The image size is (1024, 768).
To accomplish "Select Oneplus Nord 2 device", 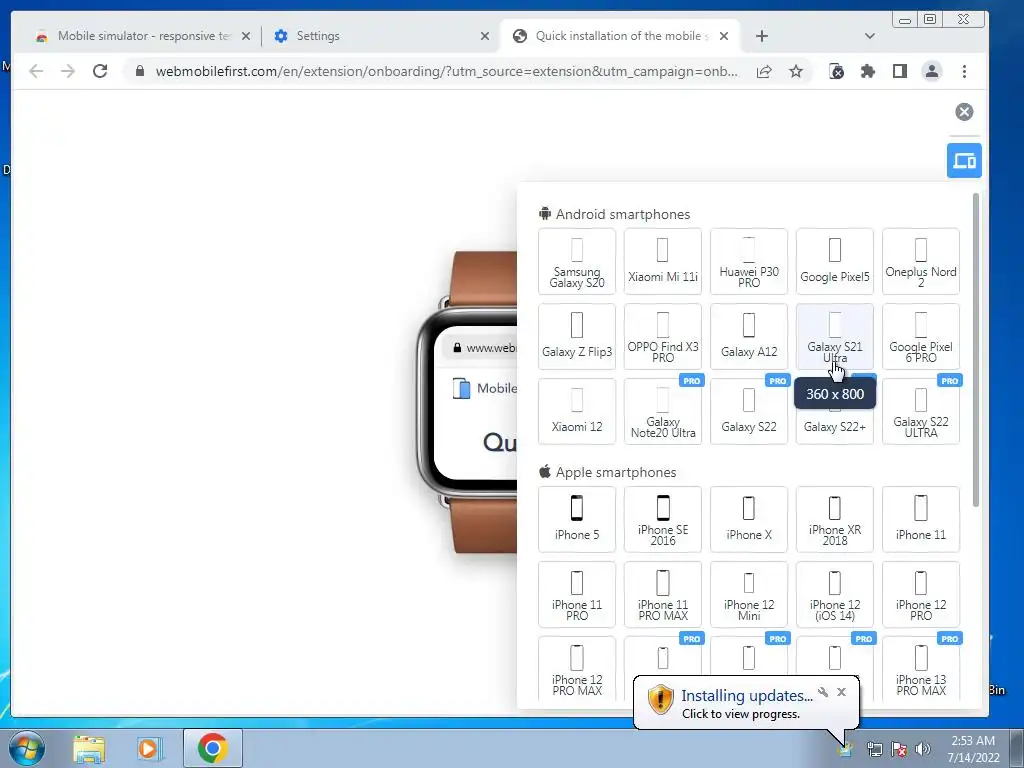I will pos(921,261).
